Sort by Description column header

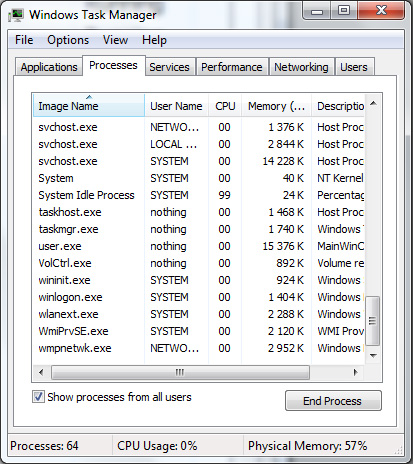tap(338, 106)
